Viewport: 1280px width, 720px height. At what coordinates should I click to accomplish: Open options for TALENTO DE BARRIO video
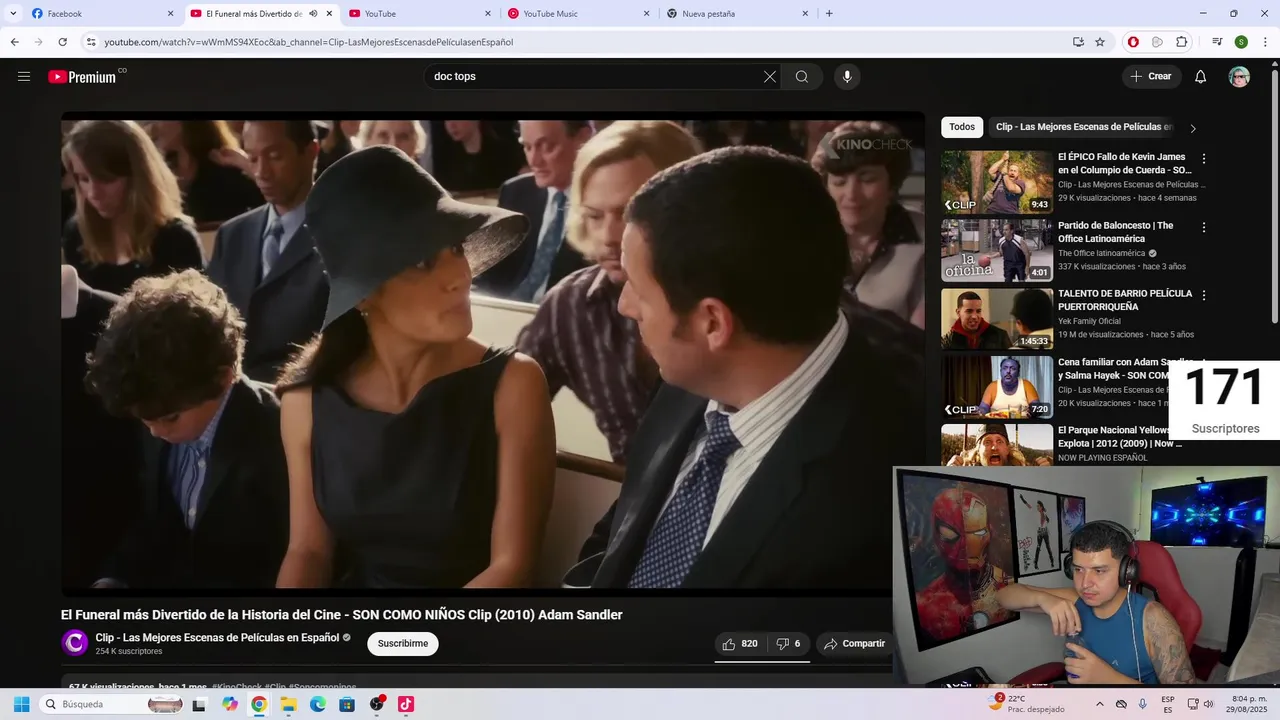[x=1204, y=296]
